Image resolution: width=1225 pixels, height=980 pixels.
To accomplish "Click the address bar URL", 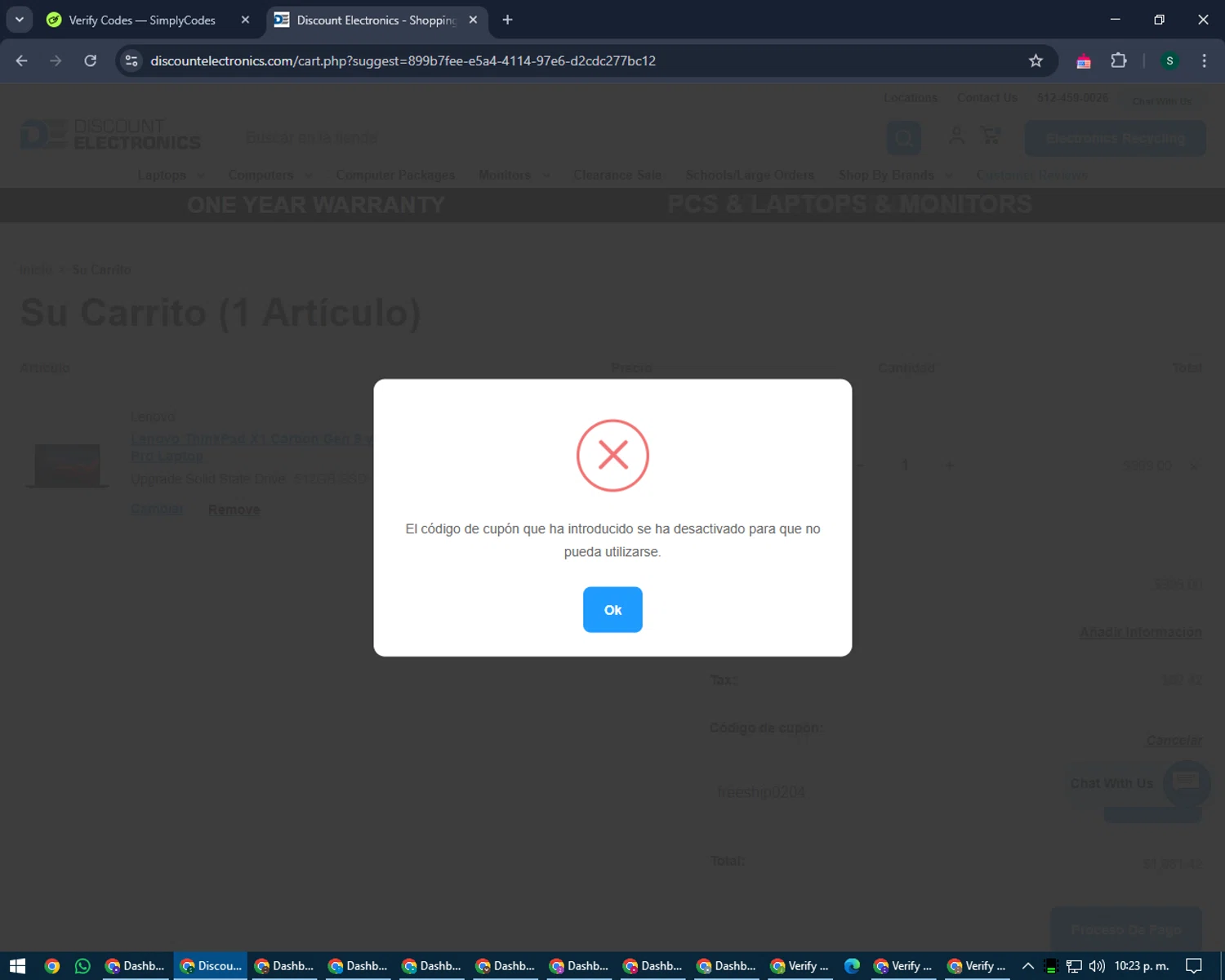I will [403, 60].
